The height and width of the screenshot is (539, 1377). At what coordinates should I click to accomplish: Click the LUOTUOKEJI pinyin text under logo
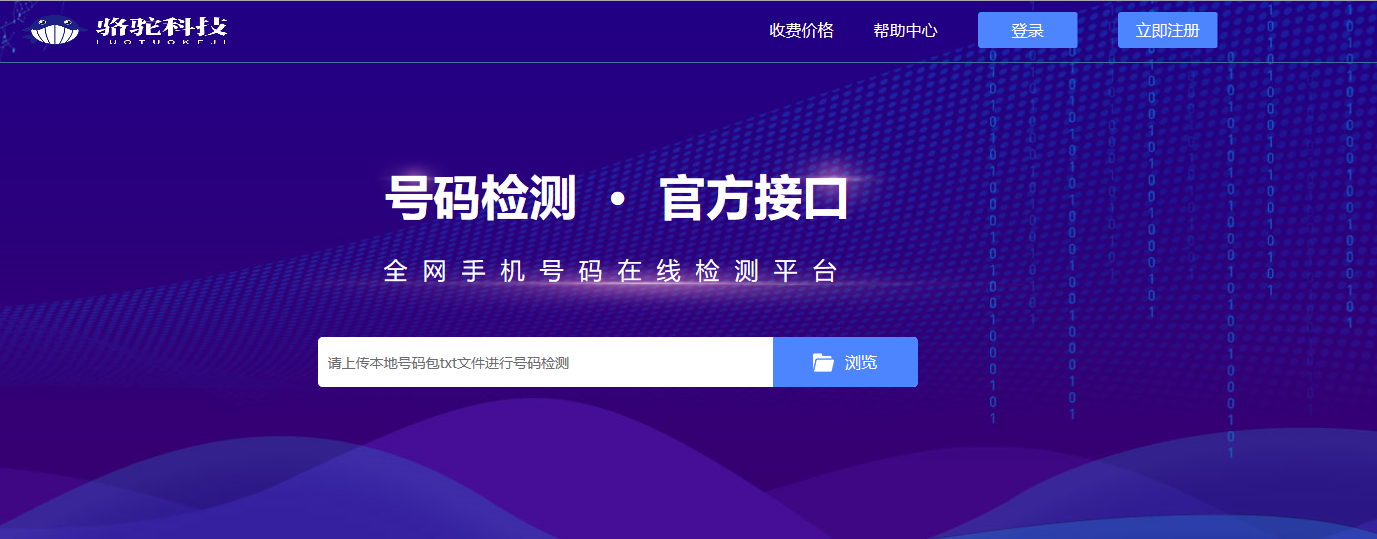(x=162, y=42)
